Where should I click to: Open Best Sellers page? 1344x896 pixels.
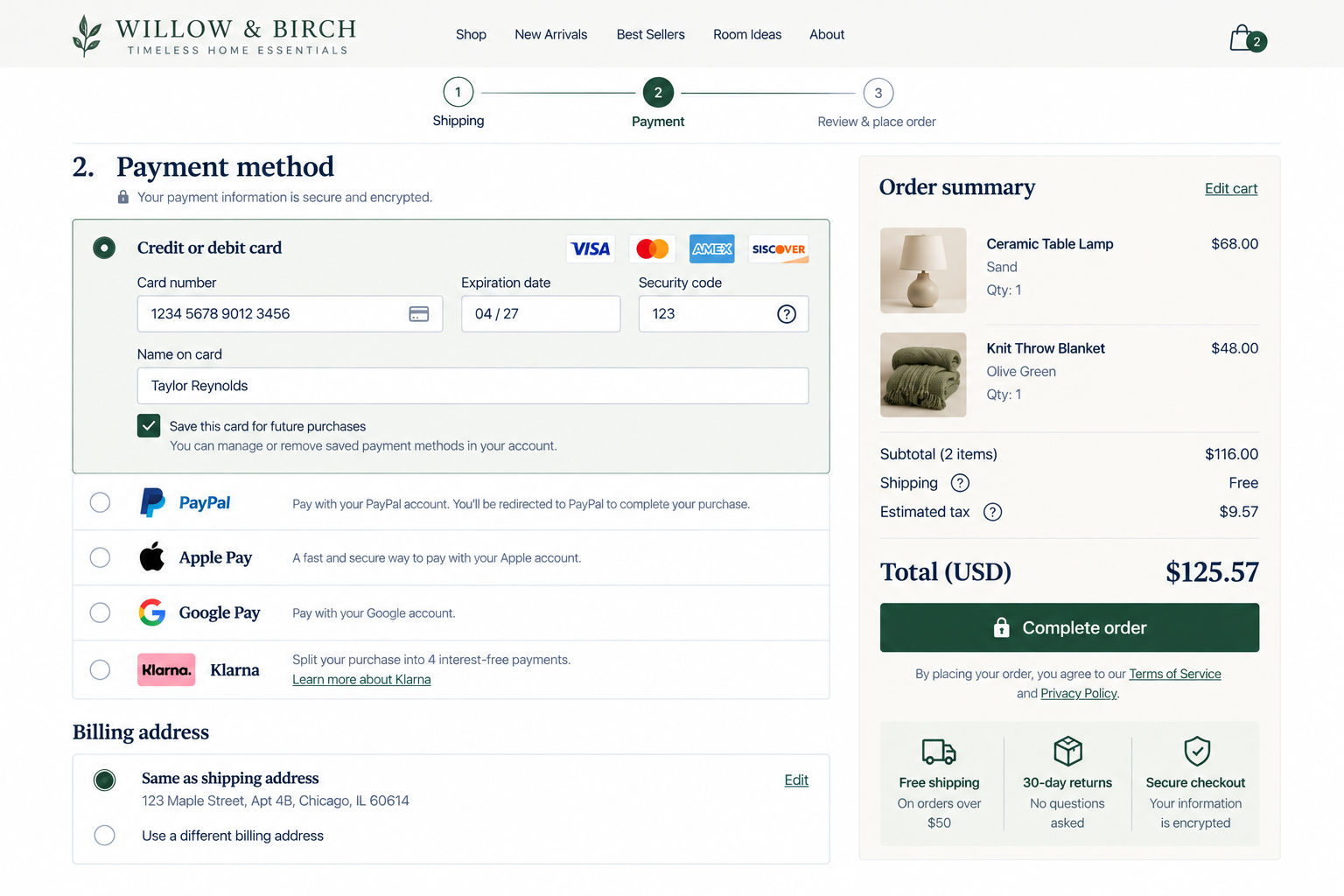tap(651, 35)
